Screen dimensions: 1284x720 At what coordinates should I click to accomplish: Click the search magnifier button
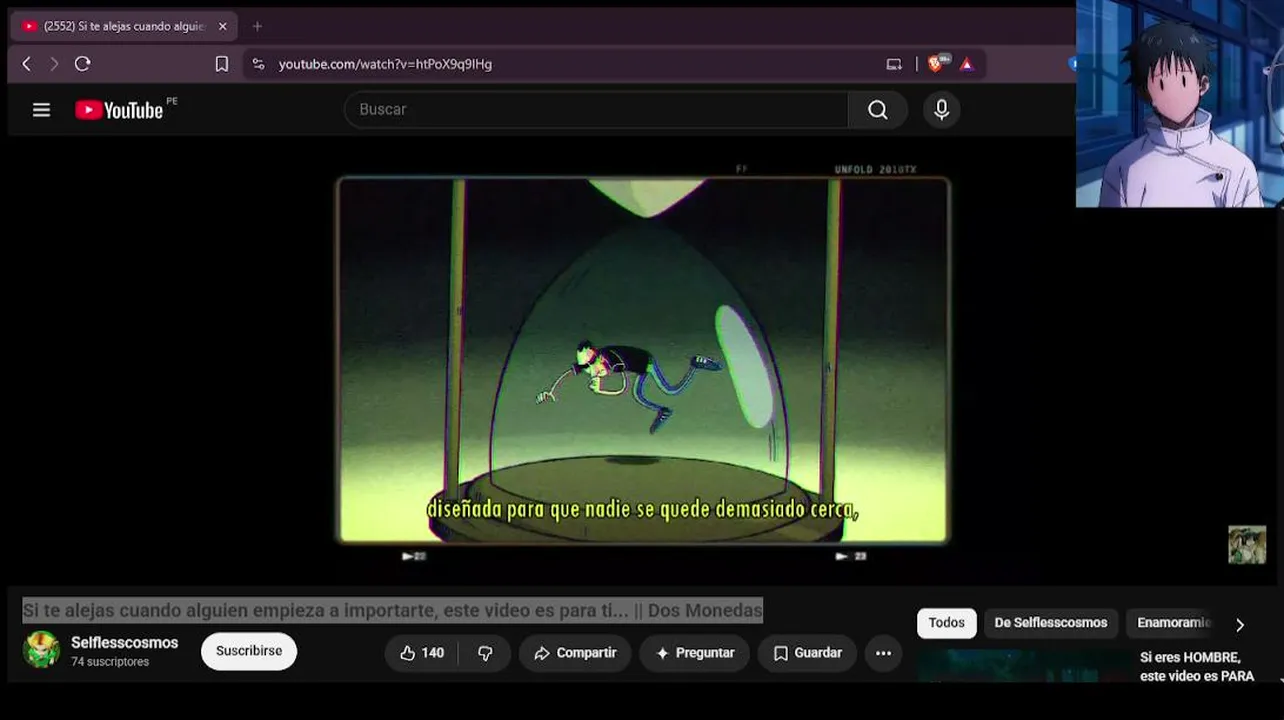click(877, 110)
